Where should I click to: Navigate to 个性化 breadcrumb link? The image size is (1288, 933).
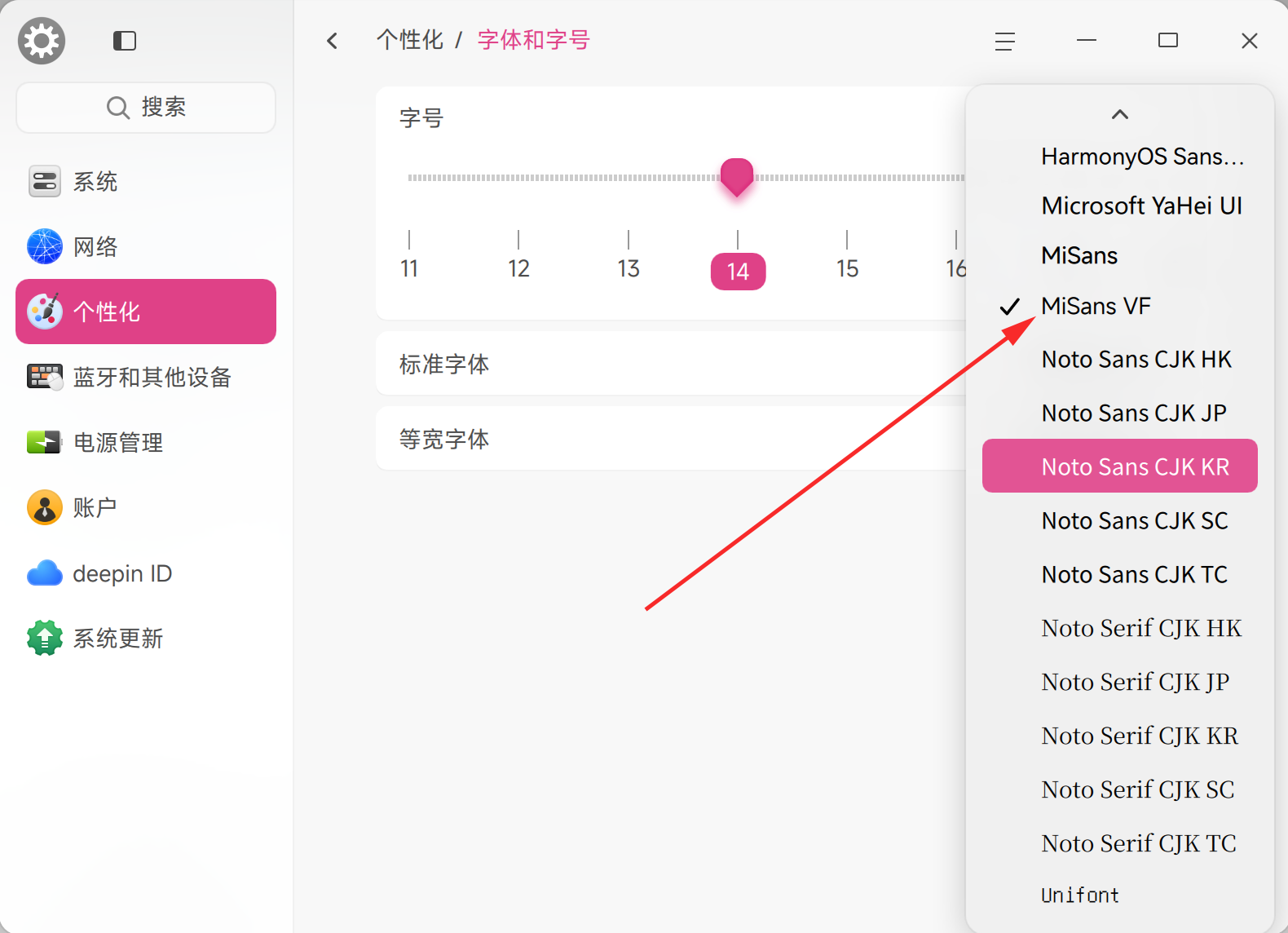click(x=410, y=40)
